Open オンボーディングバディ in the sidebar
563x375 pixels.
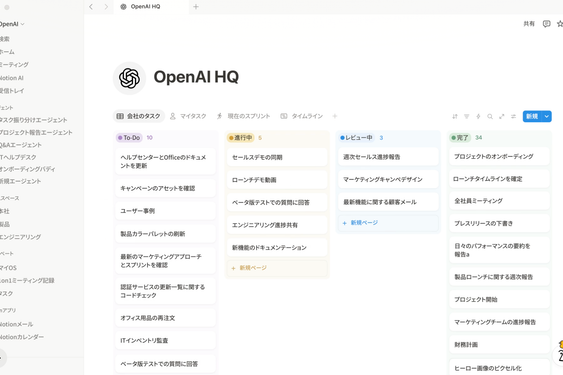coord(27,169)
